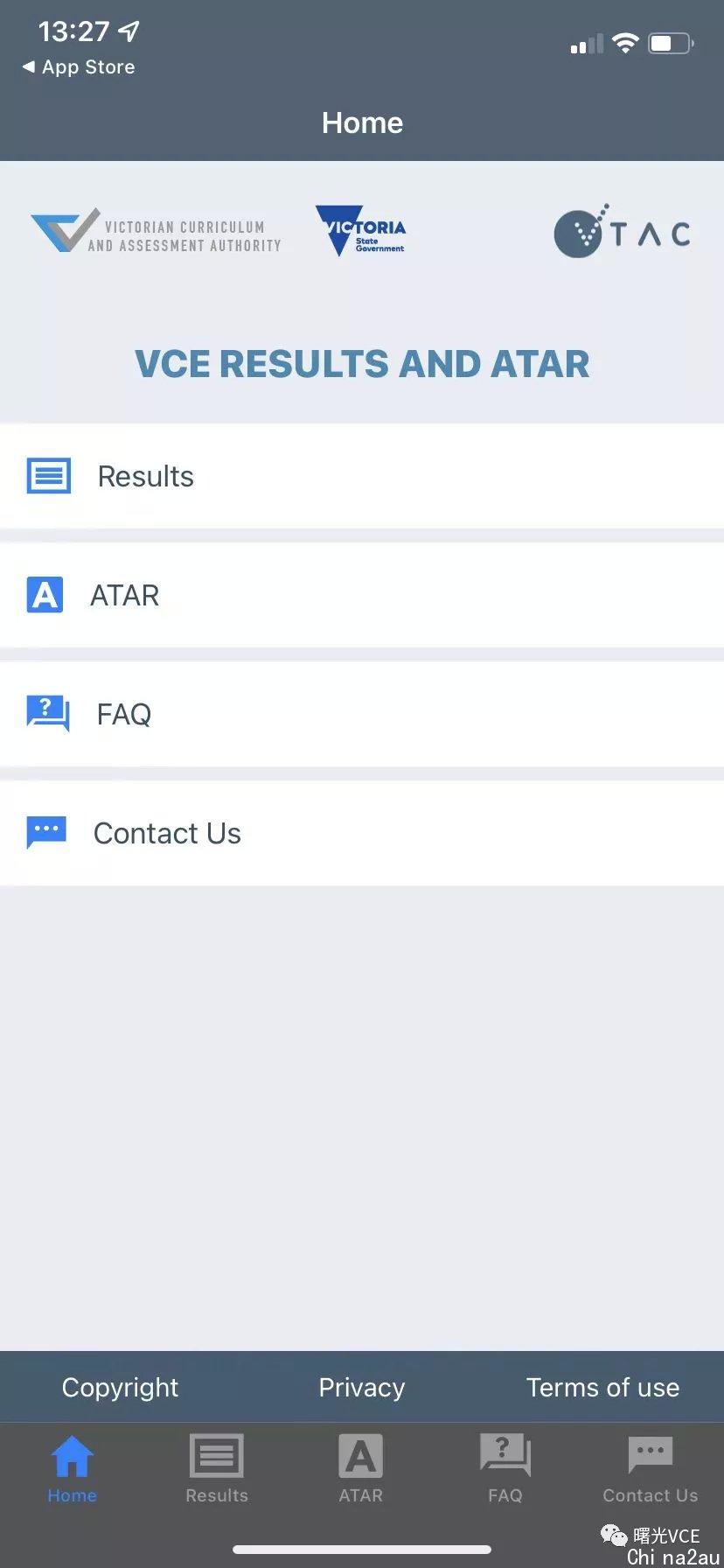This screenshot has height=1568, width=724.
Task: Open the Terms of use link
Action: [x=602, y=1388]
